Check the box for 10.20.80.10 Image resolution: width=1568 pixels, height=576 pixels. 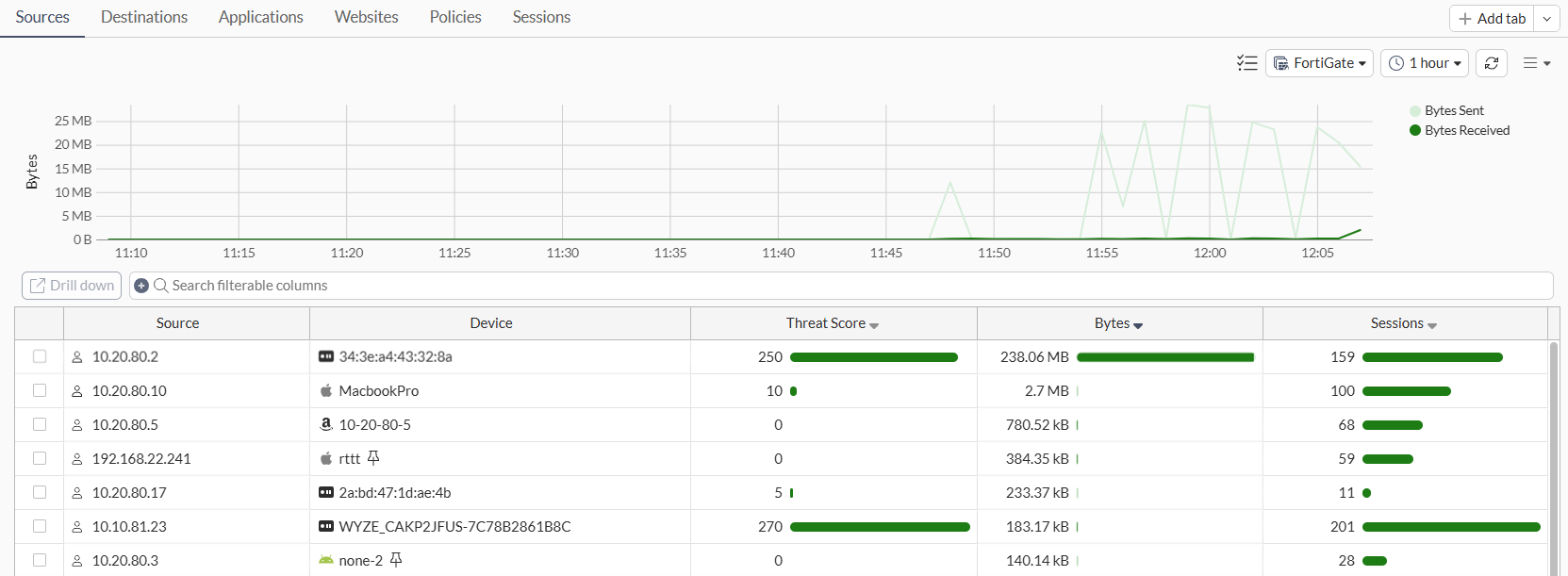click(40, 390)
